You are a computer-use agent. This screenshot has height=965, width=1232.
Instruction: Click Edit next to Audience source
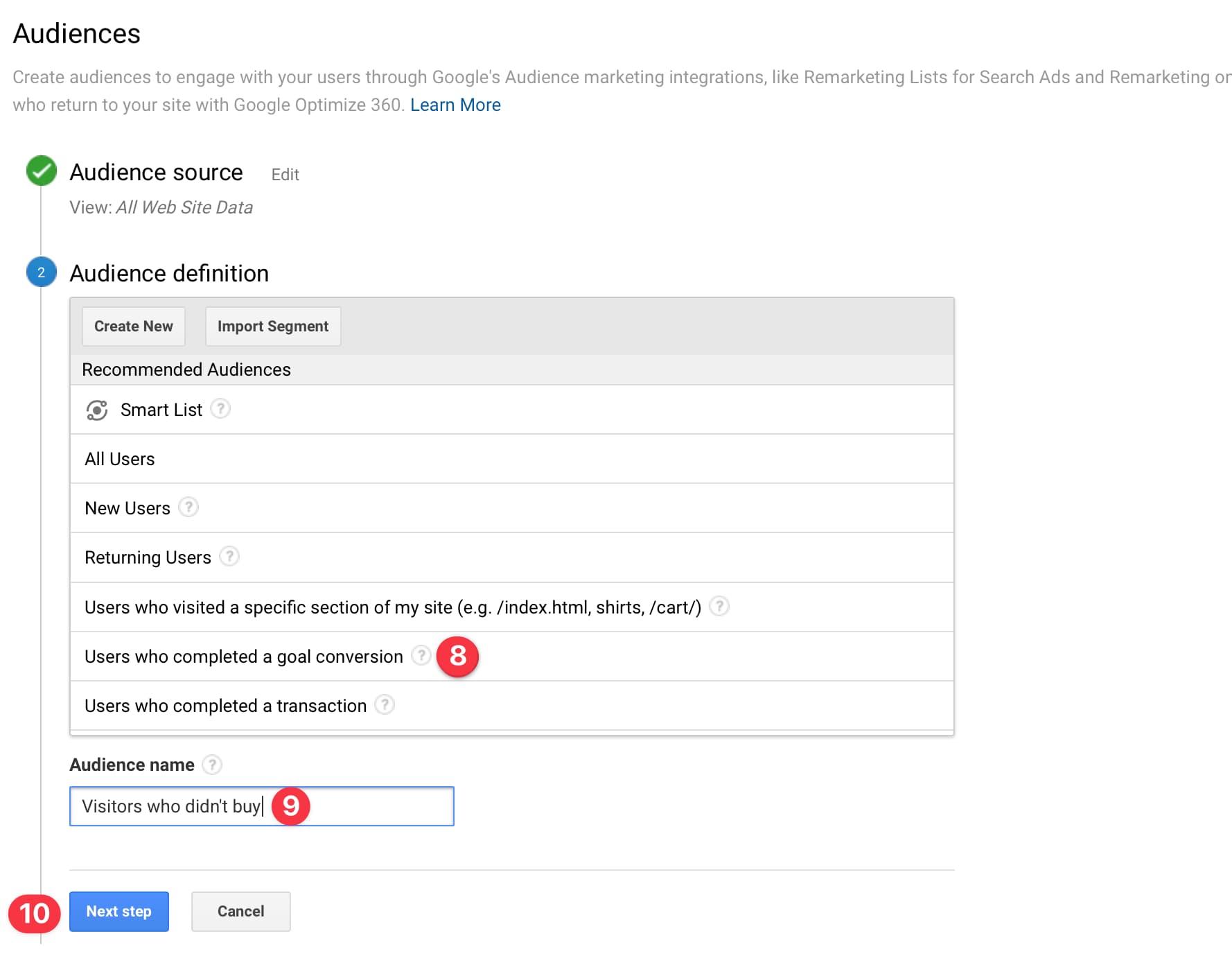285,175
